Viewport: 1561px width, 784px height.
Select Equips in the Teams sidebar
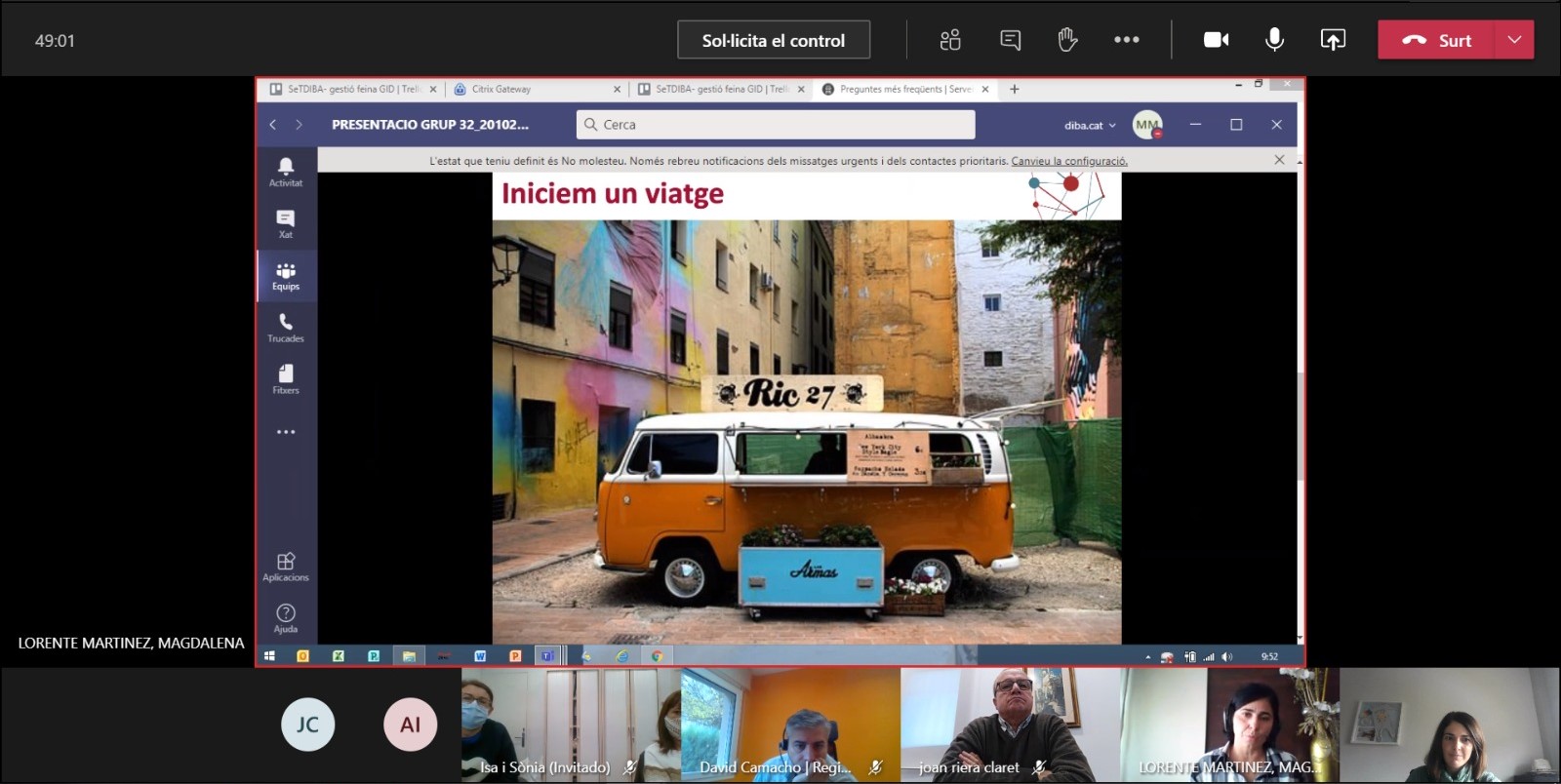(x=286, y=276)
